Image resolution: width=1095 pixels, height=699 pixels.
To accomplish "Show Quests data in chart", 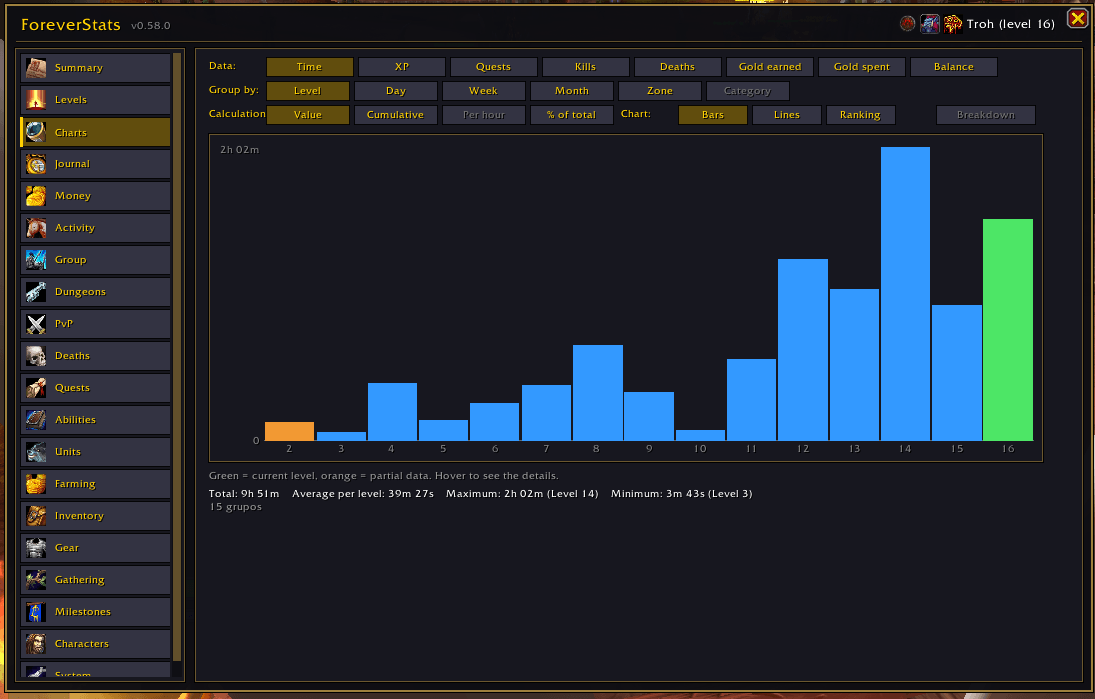I will [x=494, y=67].
